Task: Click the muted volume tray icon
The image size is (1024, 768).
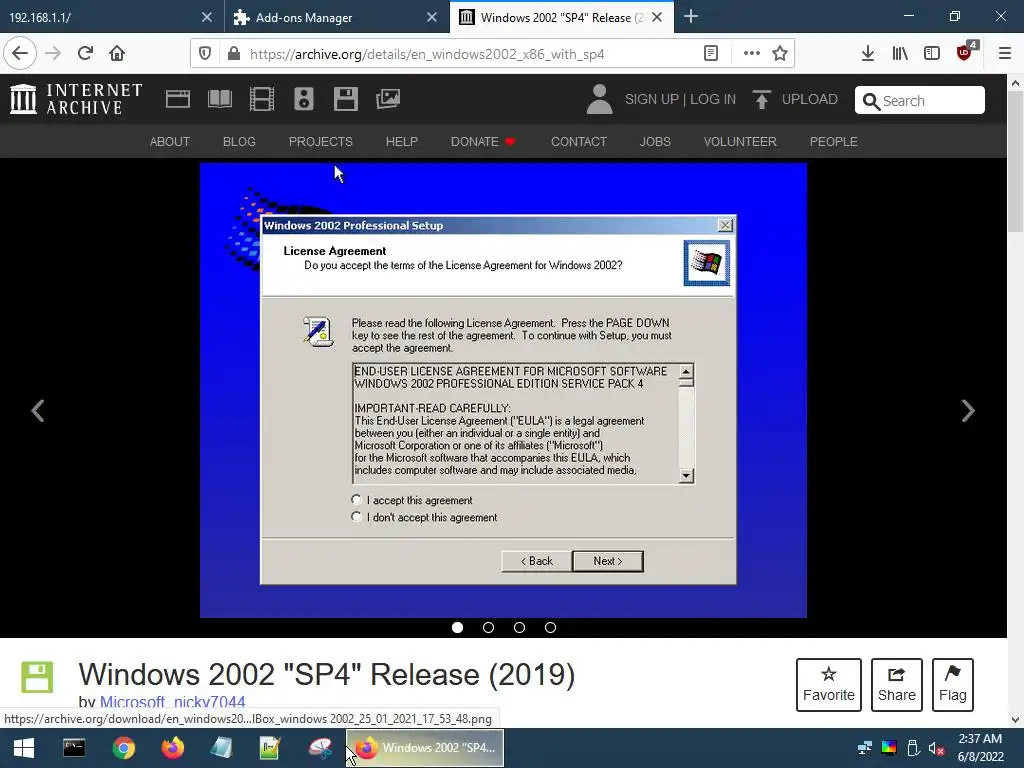Action: click(x=936, y=748)
